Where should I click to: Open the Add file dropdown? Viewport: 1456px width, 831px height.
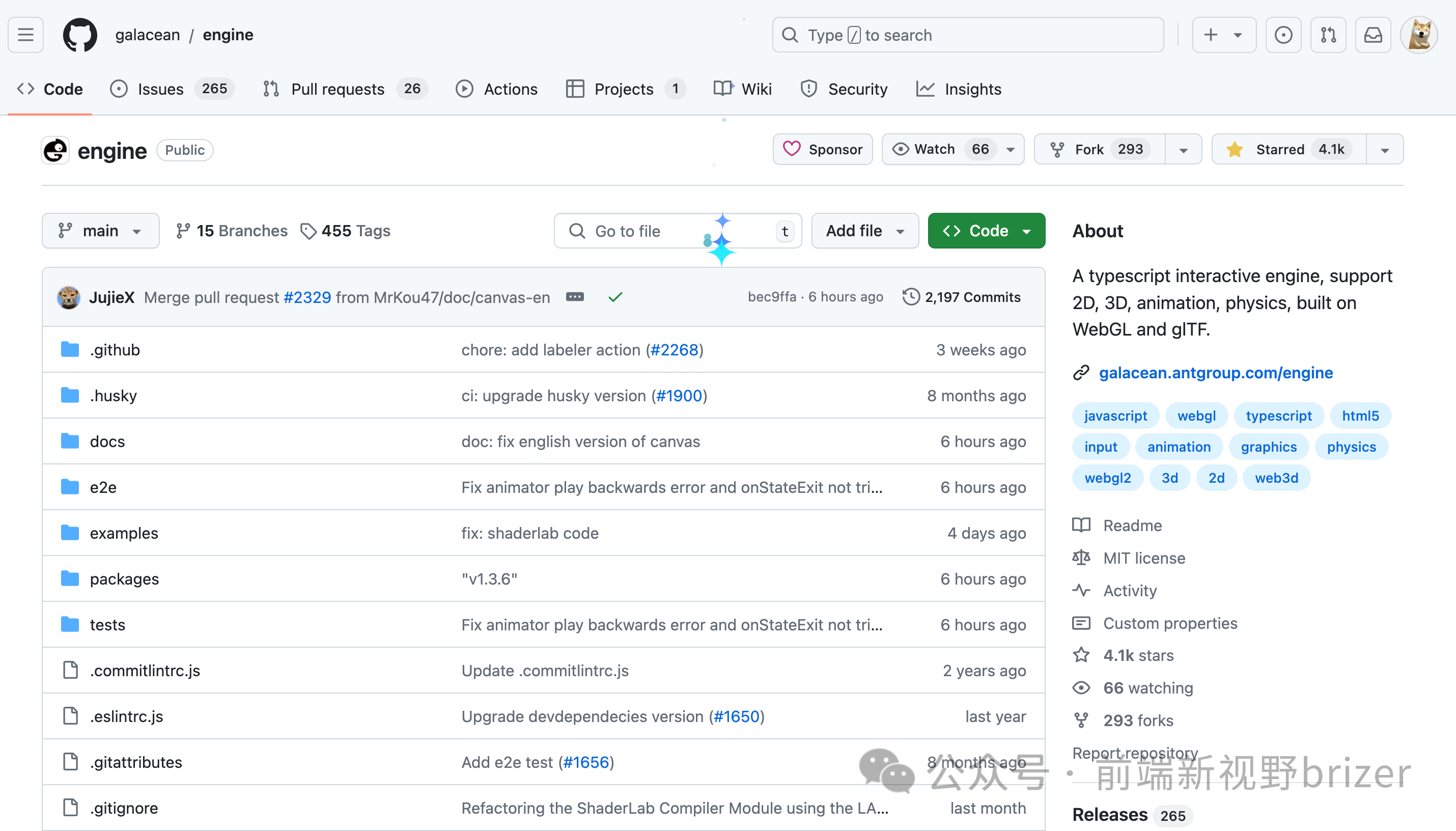click(865, 231)
